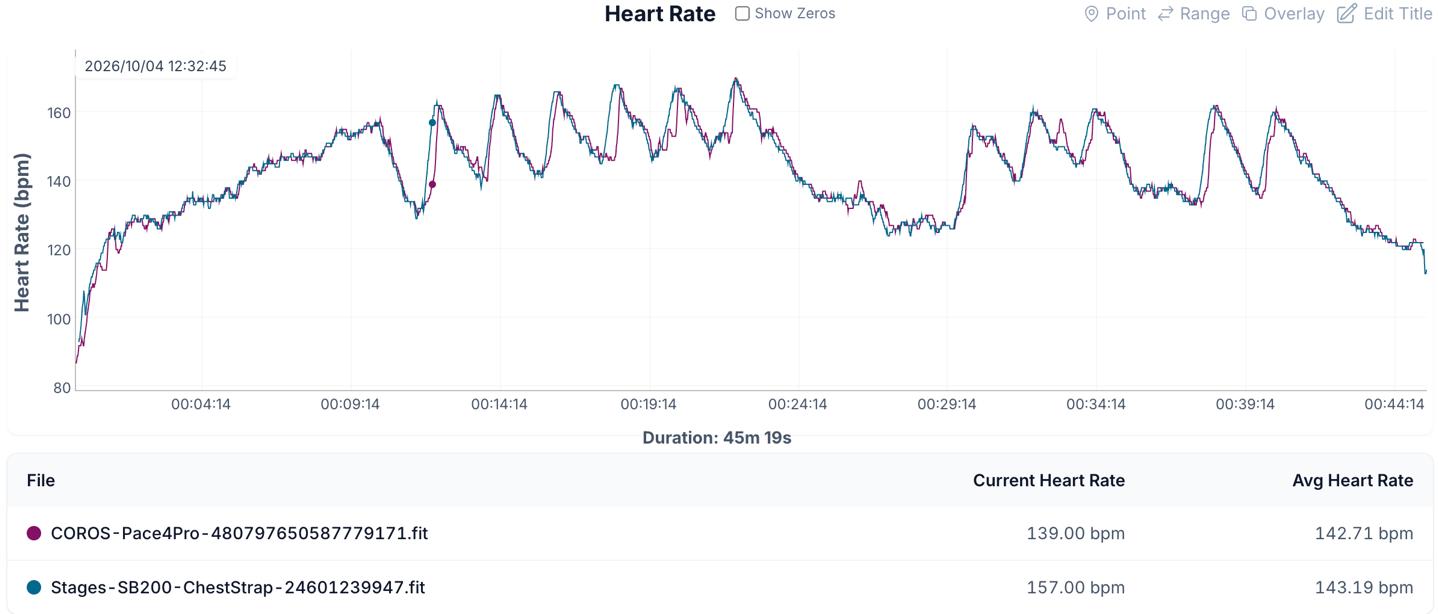Click the Heart Rate chart title
1438x614 pixels.
[660, 14]
